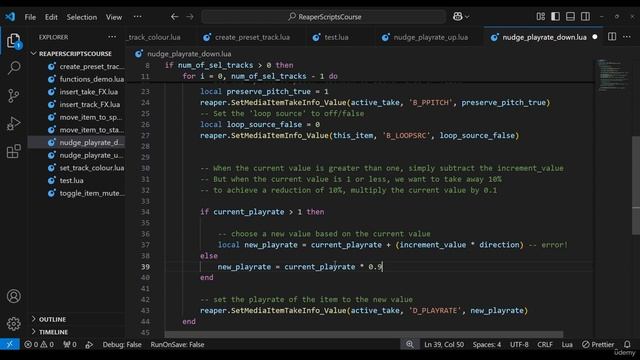
Task: Open the Edit menu
Action: click(51, 17)
